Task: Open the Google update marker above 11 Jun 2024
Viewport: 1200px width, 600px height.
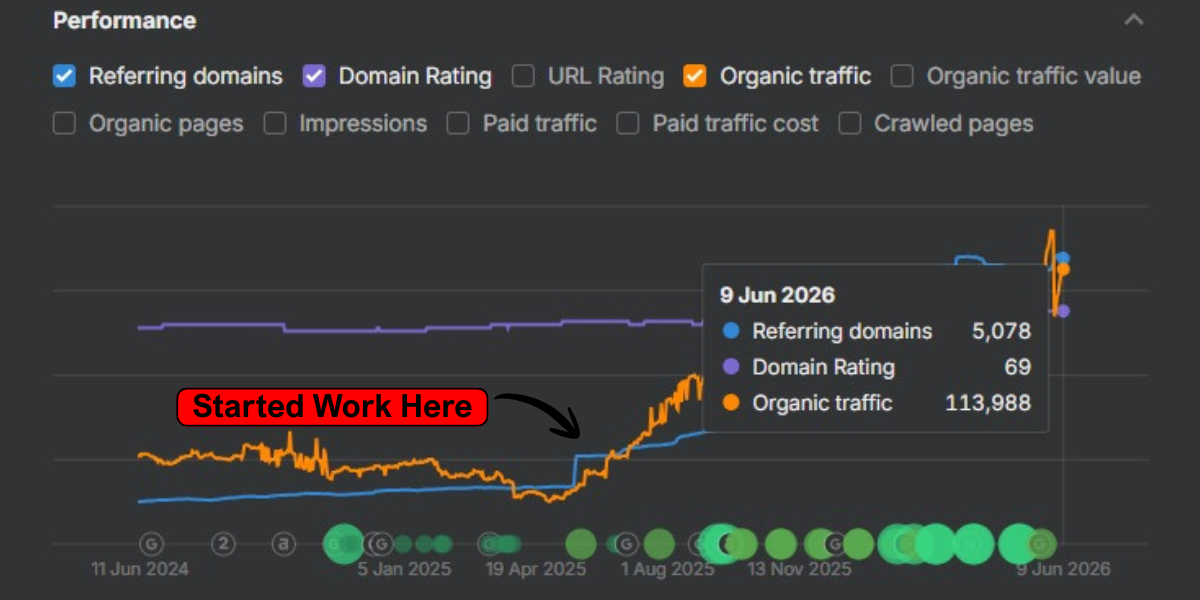Action: tap(152, 544)
